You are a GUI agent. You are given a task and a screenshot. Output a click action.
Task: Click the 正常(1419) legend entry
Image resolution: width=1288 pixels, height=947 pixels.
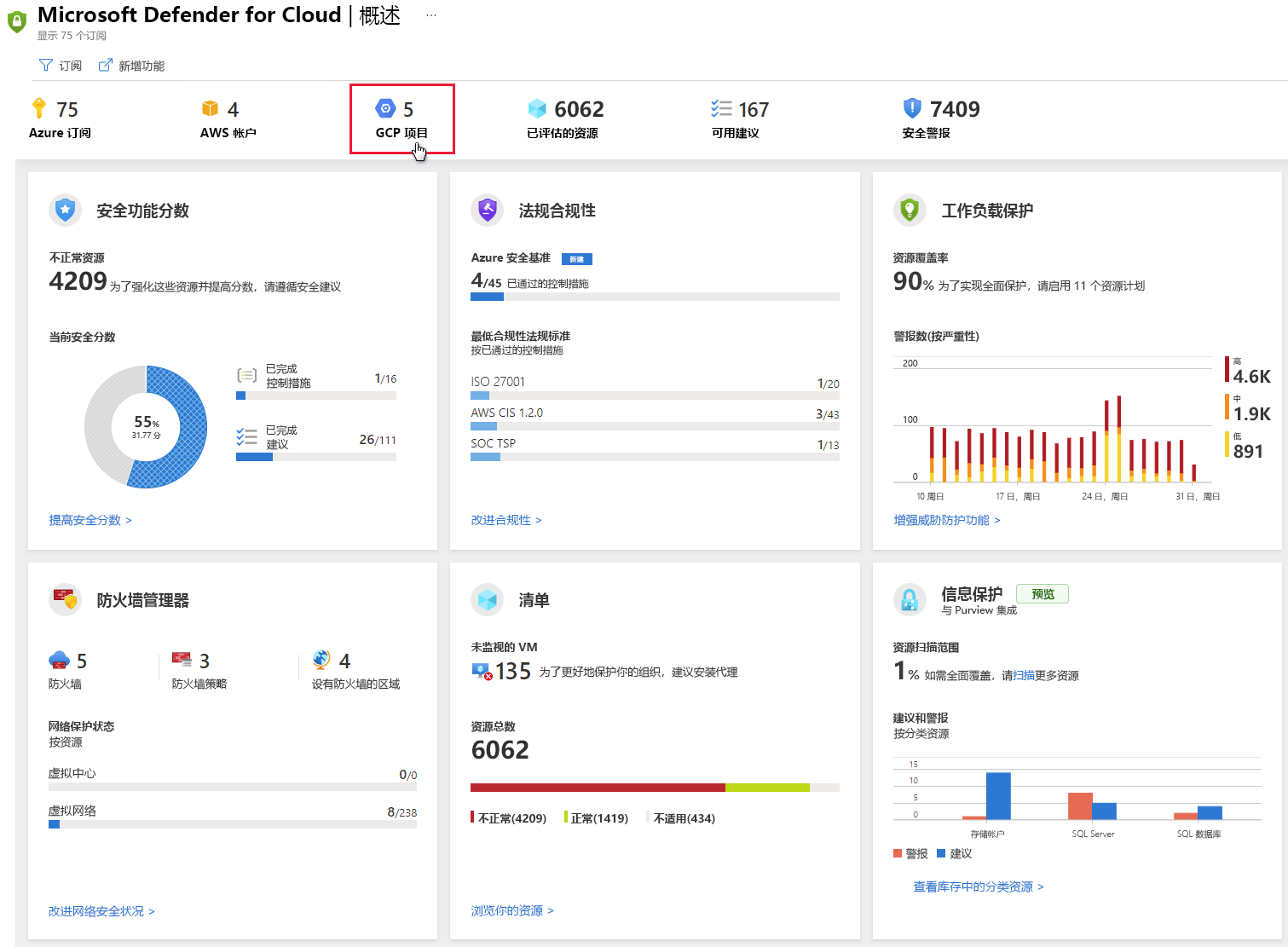[x=597, y=818]
